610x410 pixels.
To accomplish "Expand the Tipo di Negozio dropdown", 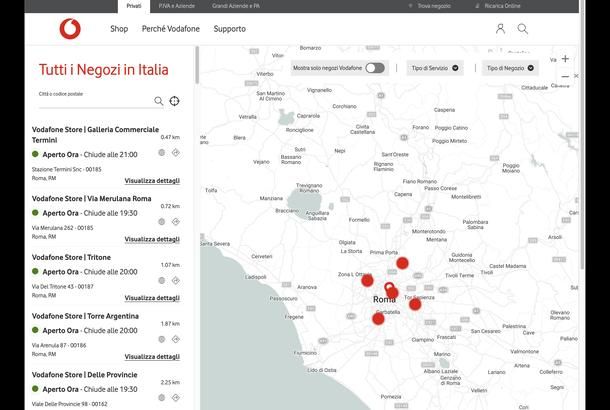I will tap(510, 68).
